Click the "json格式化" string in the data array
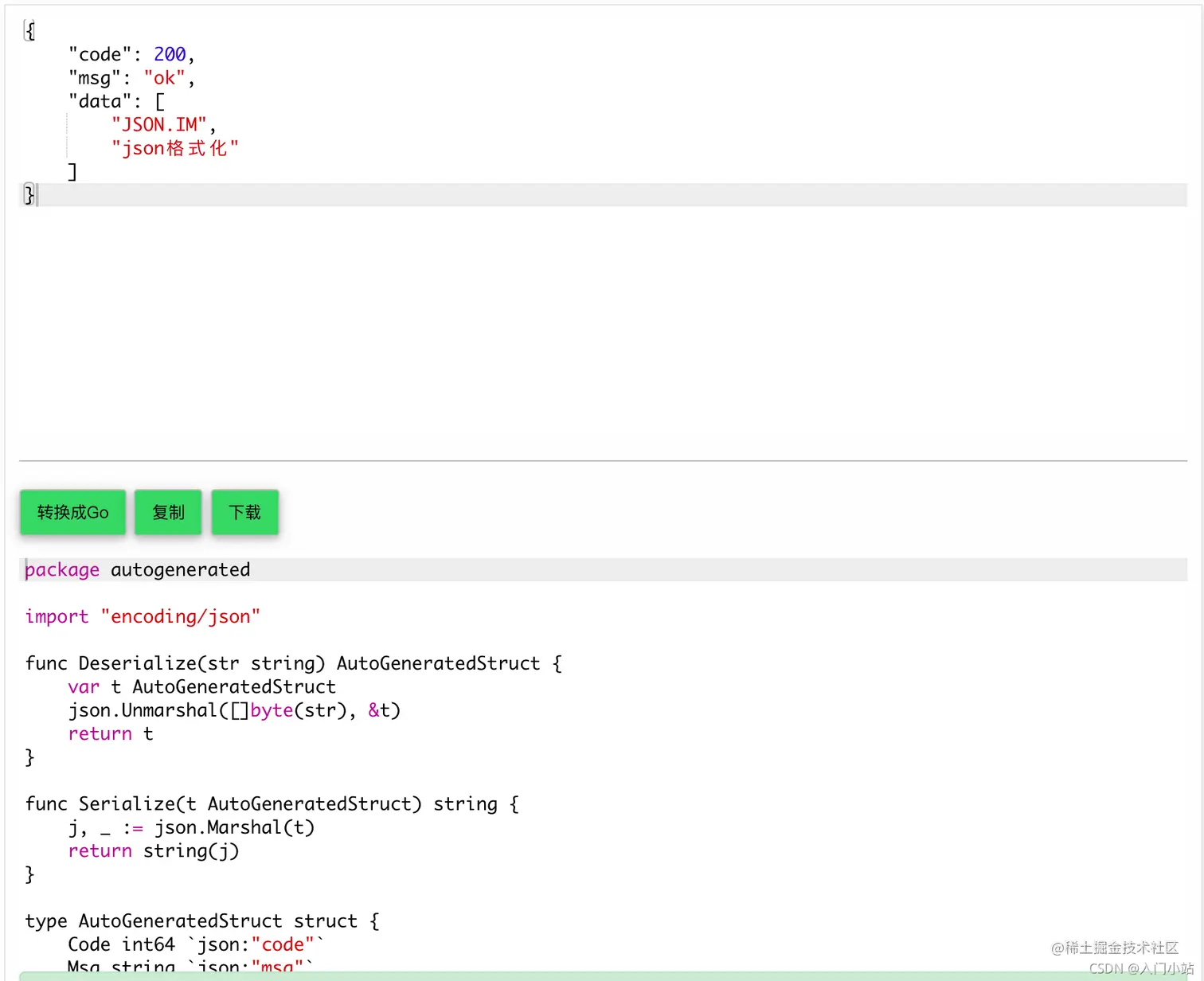This screenshot has width=1204, height=981. [x=174, y=147]
